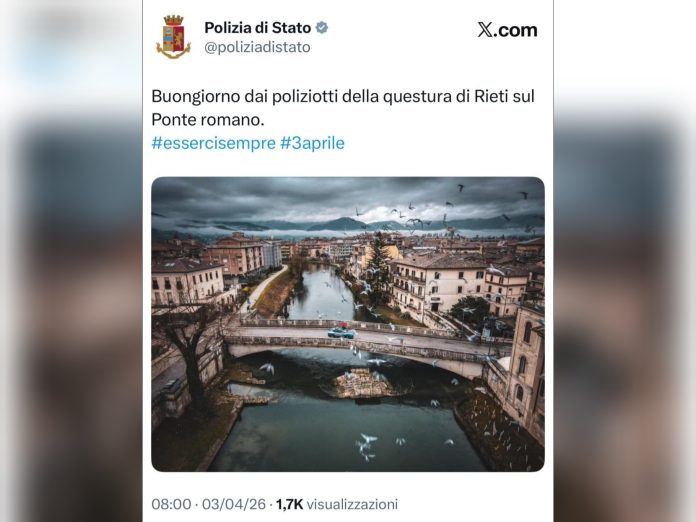Click the blue car on the bridge
696x522 pixels.
[341, 332]
